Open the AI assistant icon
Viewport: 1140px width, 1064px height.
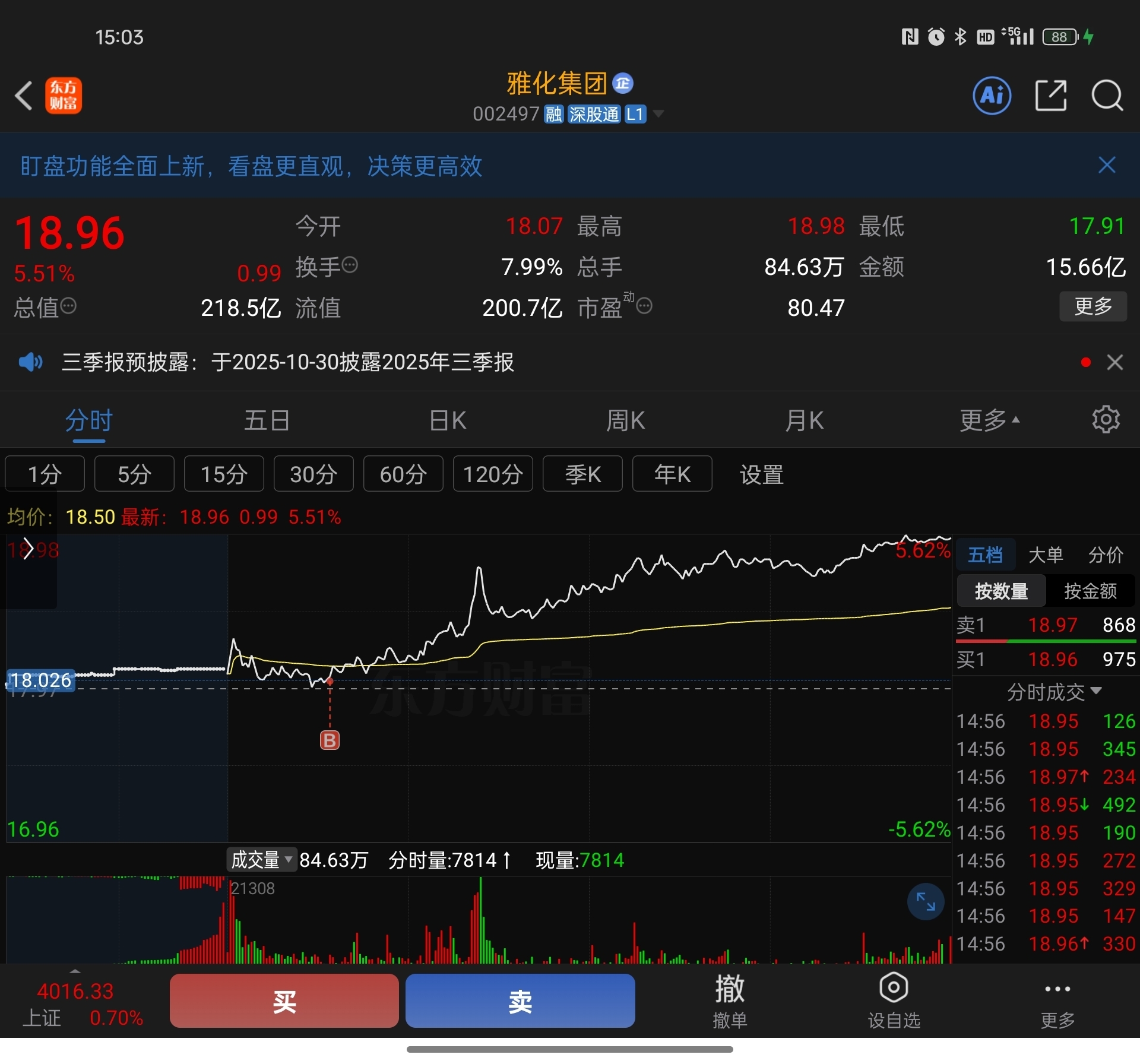click(x=992, y=96)
